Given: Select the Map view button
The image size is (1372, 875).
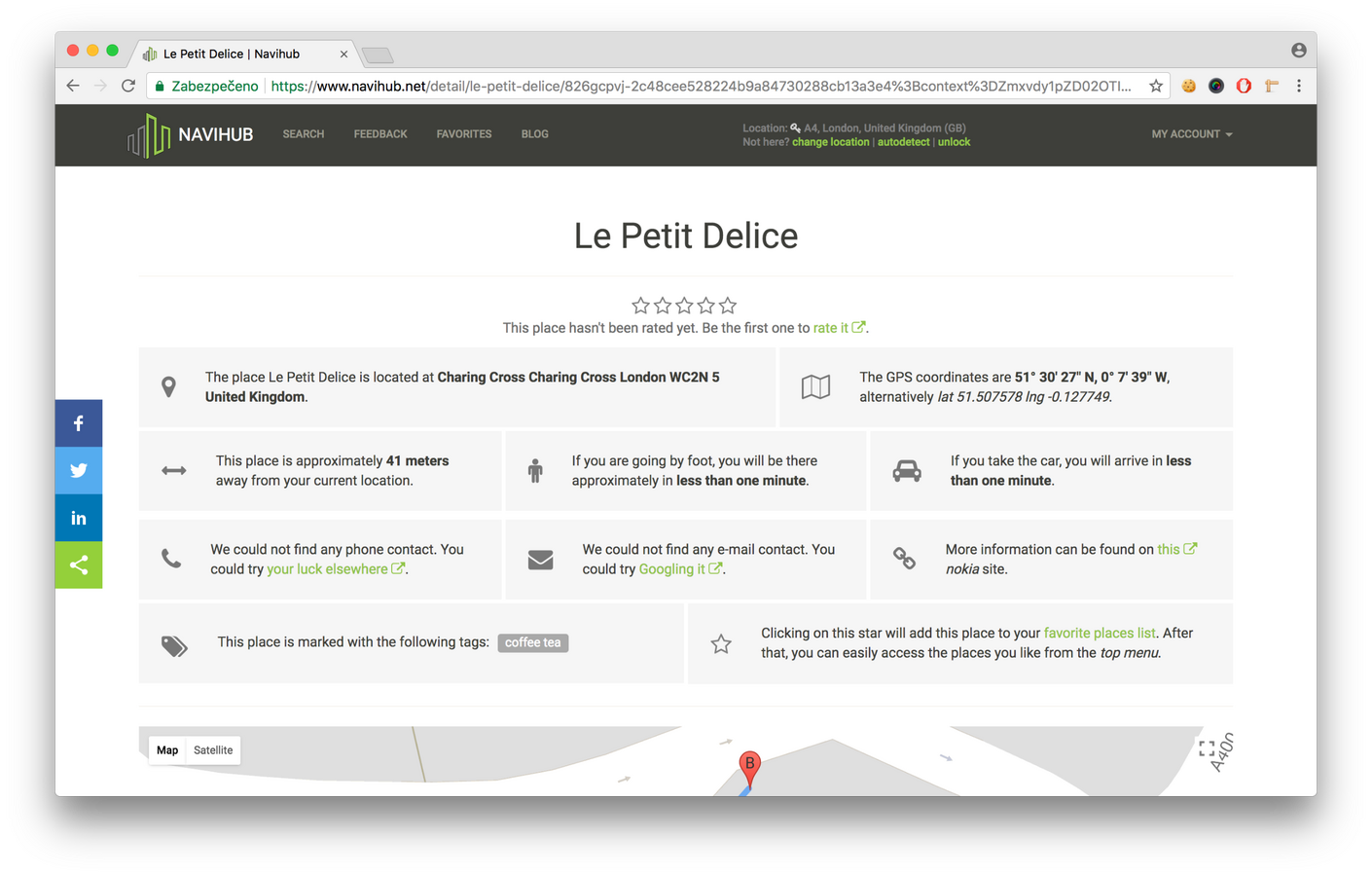Looking at the screenshot, I should pyautogui.click(x=167, y=750).
